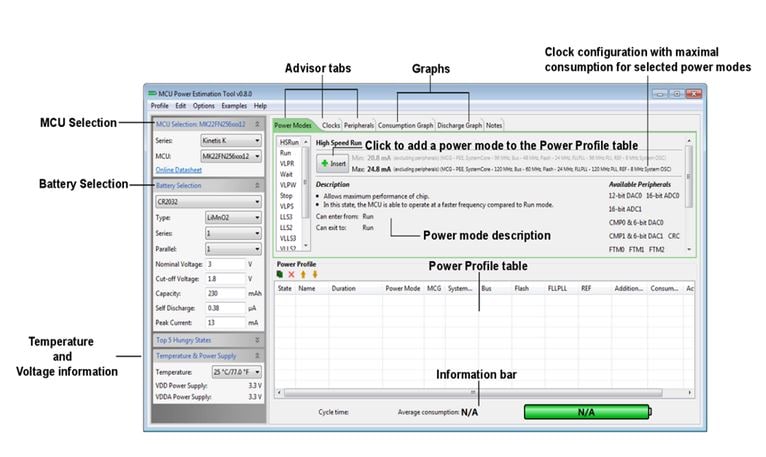Open the battery Type LiMnO2 dropdown
The image size is (766, 457).
tap(232, 216)
